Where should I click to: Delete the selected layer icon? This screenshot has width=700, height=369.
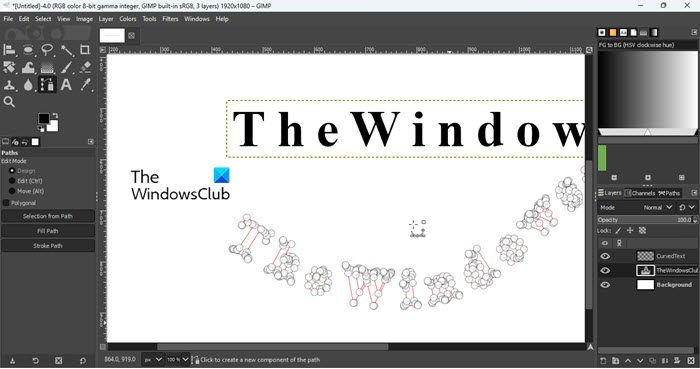click(691, 361)
